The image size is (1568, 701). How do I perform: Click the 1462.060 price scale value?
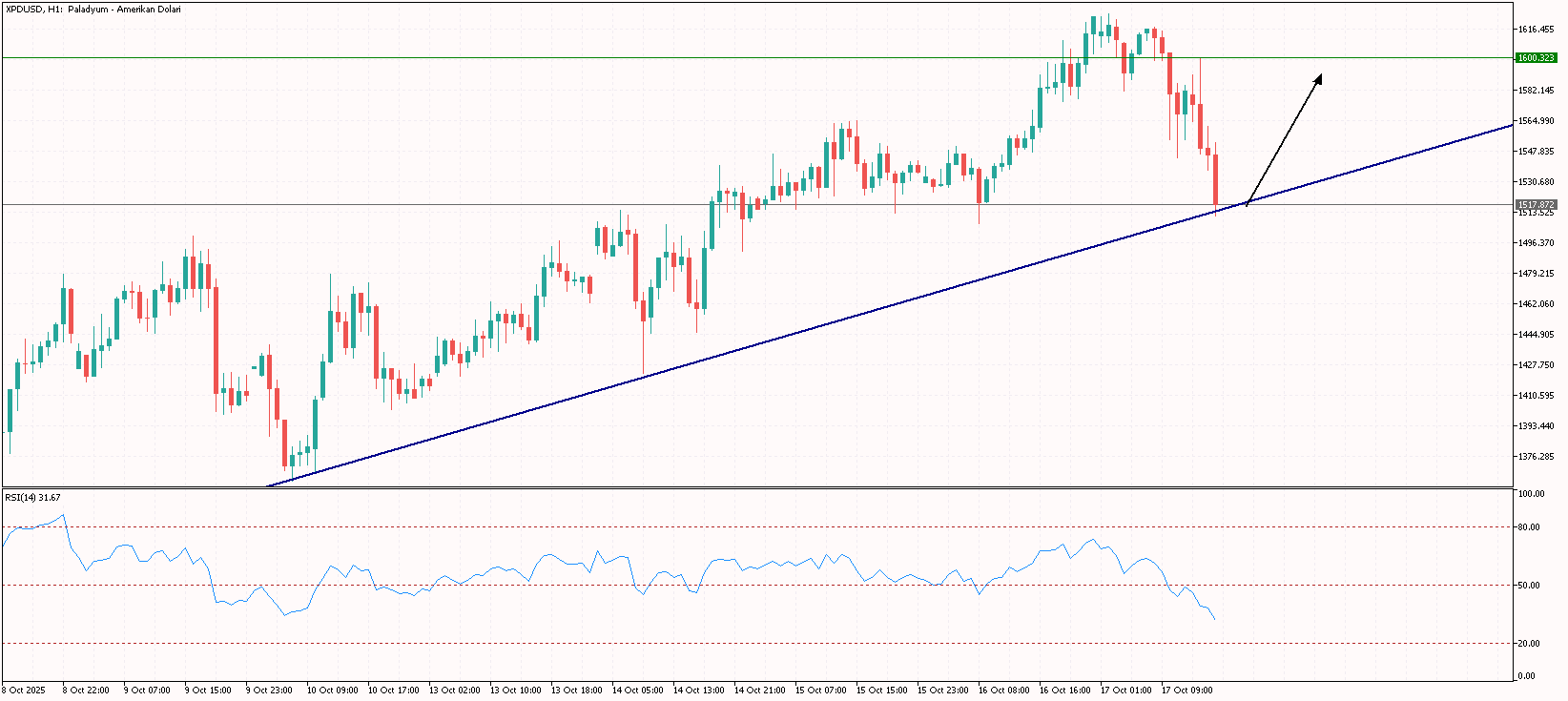point(1536,304)
